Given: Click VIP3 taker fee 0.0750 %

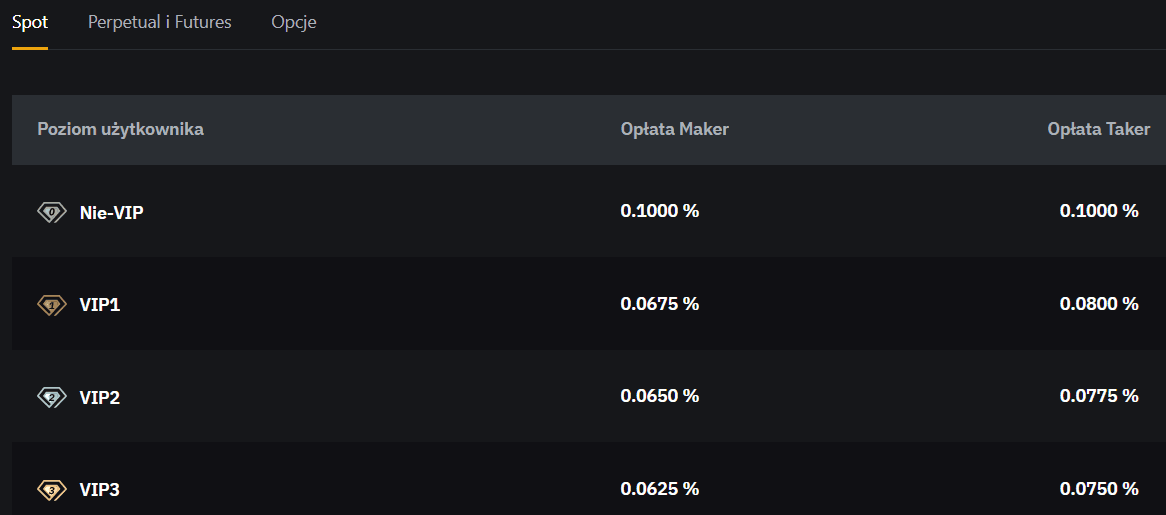Looking at the screenshot, I should (x=1099, y=489).
